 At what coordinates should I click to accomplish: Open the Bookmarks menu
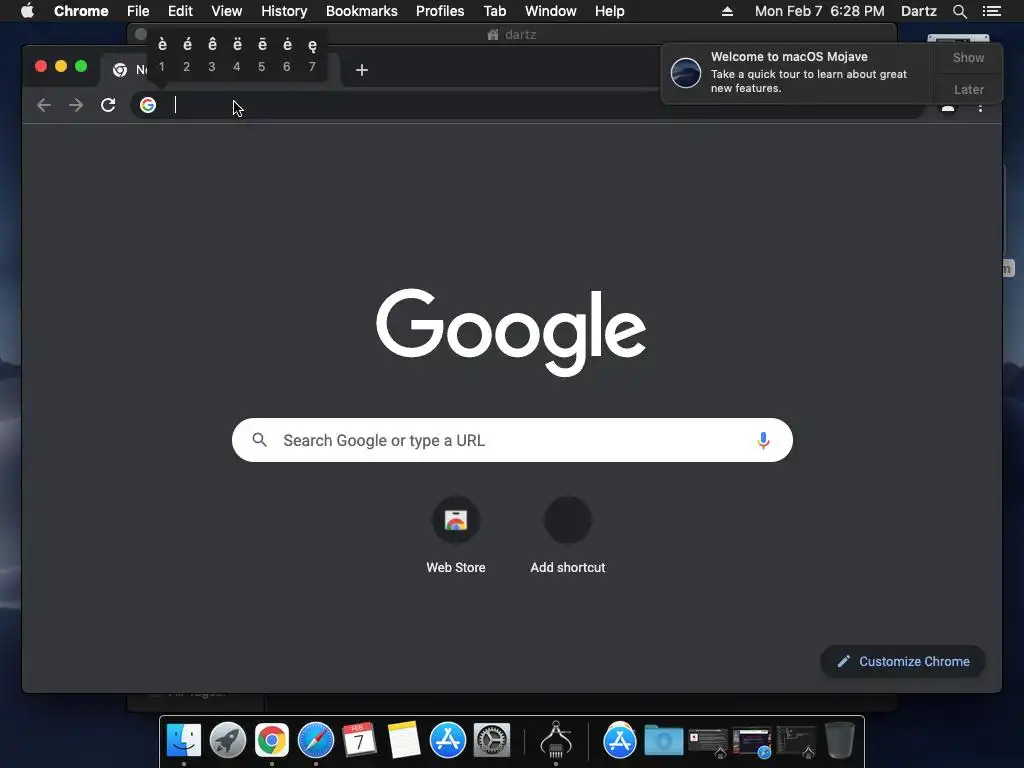[362, 11]
